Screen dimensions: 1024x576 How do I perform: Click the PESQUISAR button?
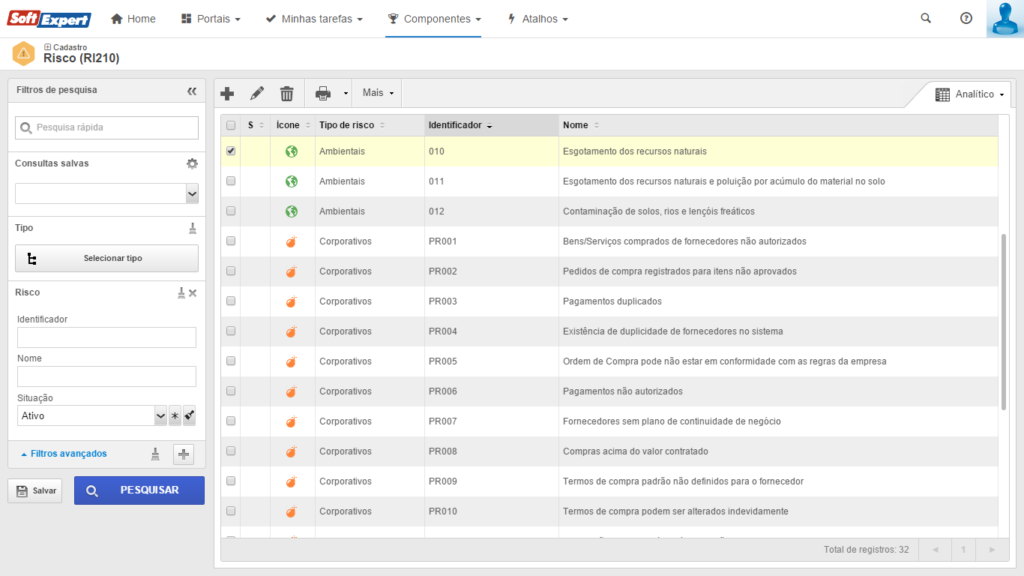click(x=139, y=490)
